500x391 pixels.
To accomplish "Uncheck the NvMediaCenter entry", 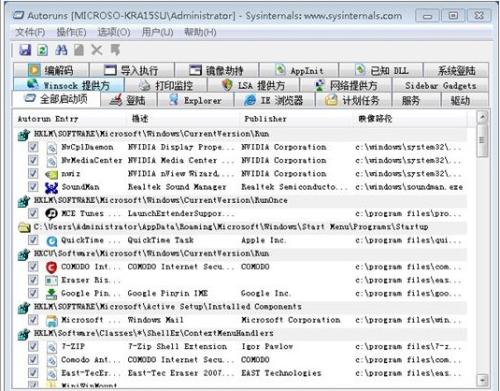I will (33, 160).
